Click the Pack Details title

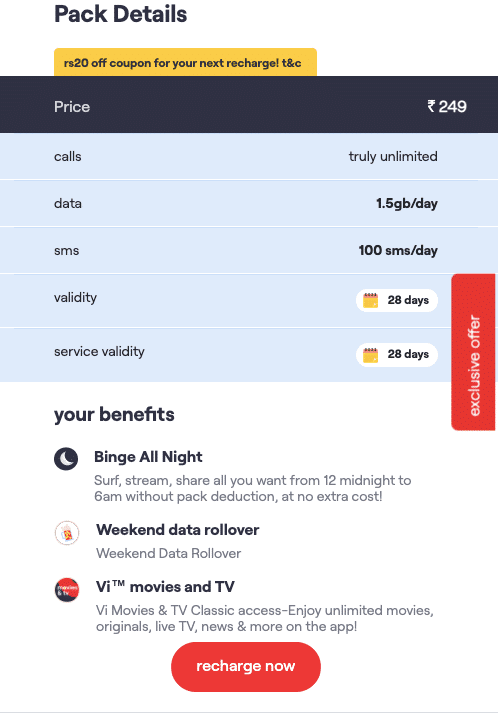coord(121,14)
